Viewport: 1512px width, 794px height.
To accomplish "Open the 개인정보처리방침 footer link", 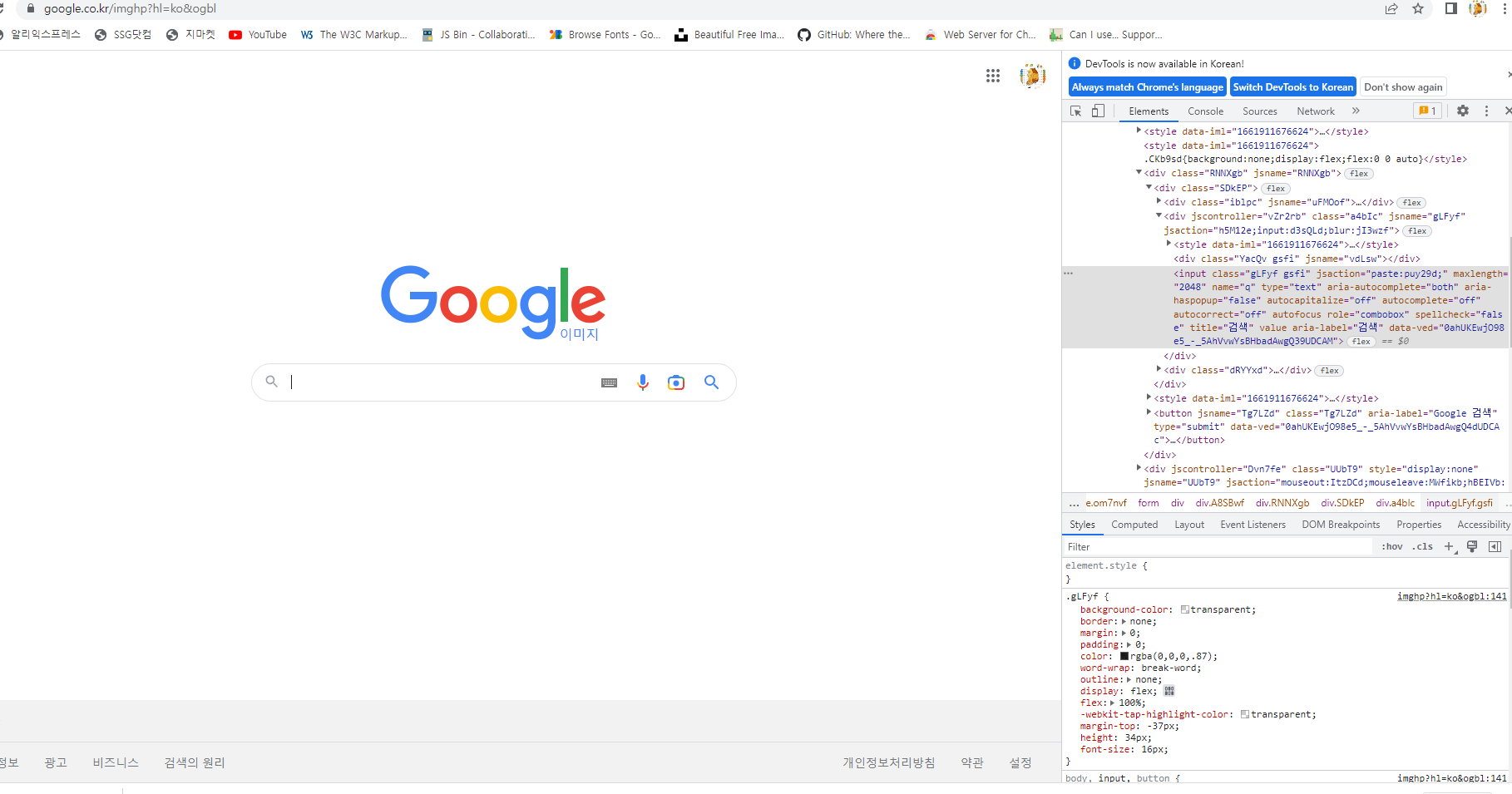I will coord(888,762).
